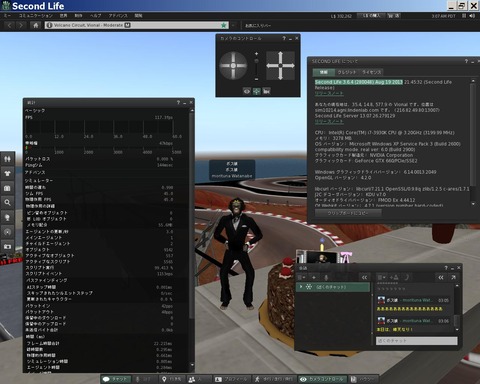
Task: Click the 近くのチャット text input field
Action: coord(417,341)
